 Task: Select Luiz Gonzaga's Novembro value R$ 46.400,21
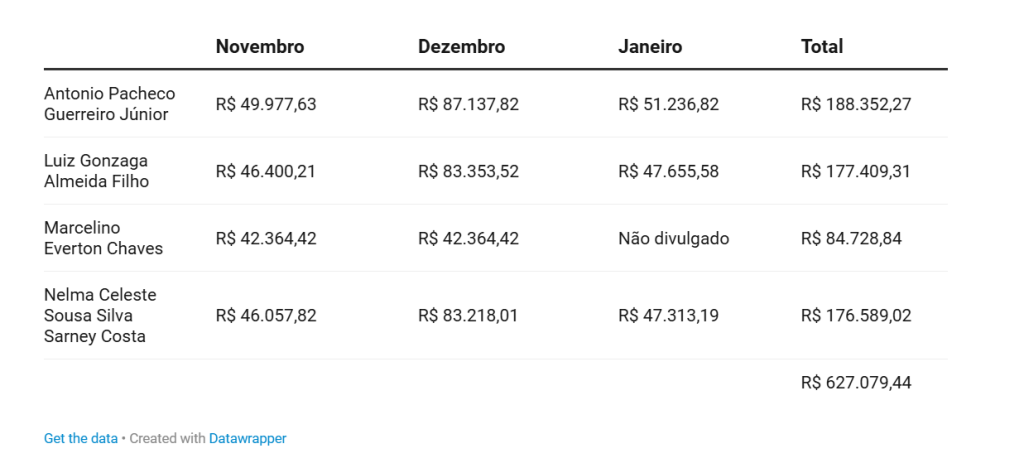pos(265,171)
